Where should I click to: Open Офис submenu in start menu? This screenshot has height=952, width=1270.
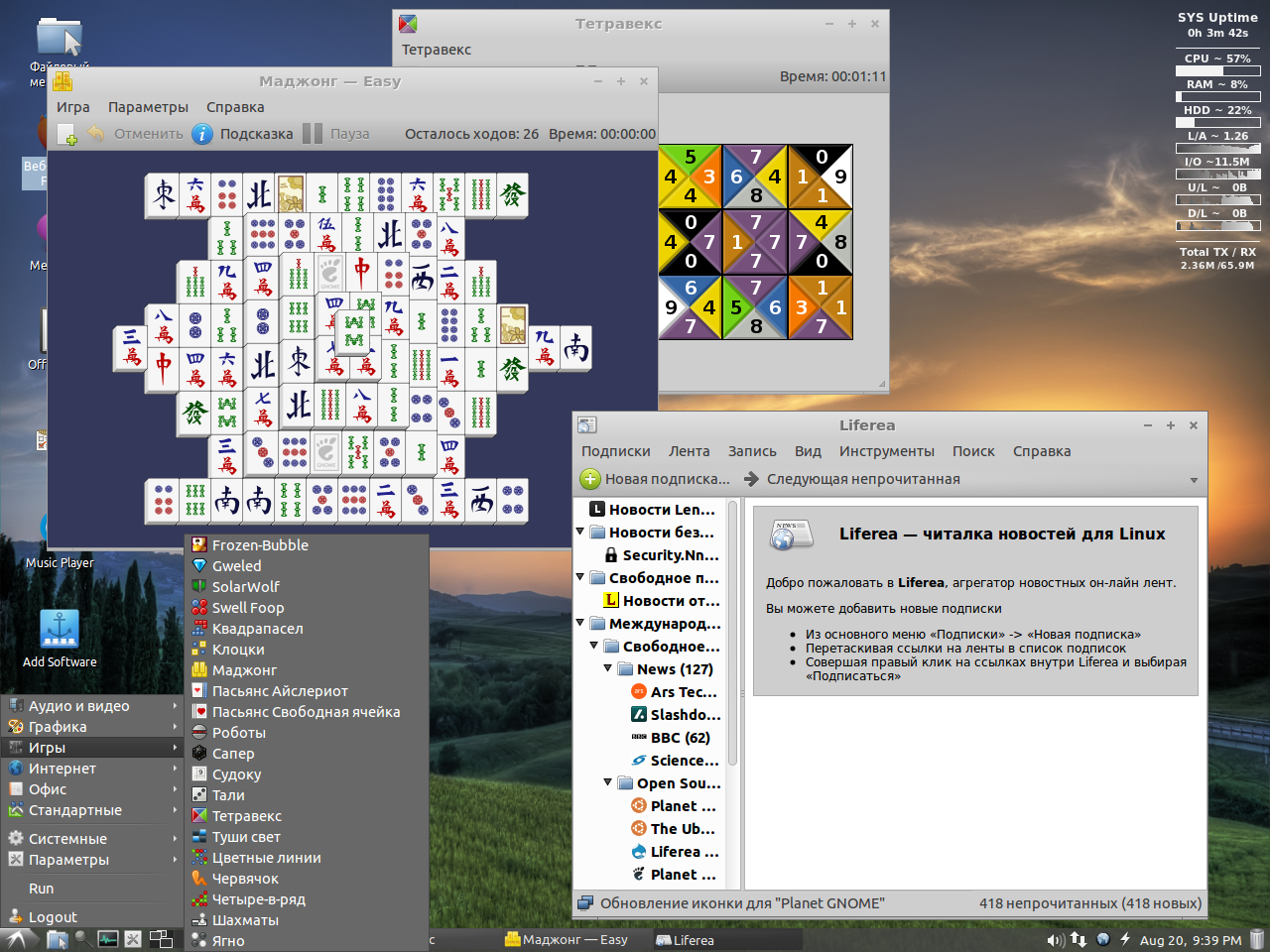tap(92, 789)
